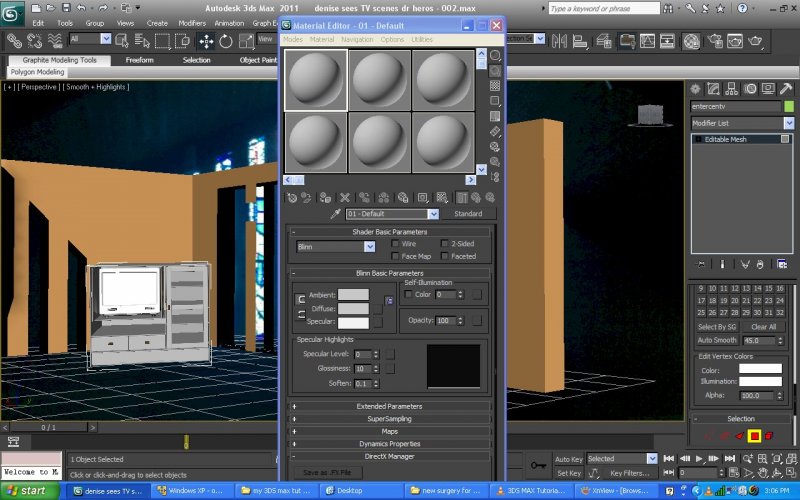
Task: Enable the 2-Sided checkbox
Action: pyautogui.click(x=444, y=244)
